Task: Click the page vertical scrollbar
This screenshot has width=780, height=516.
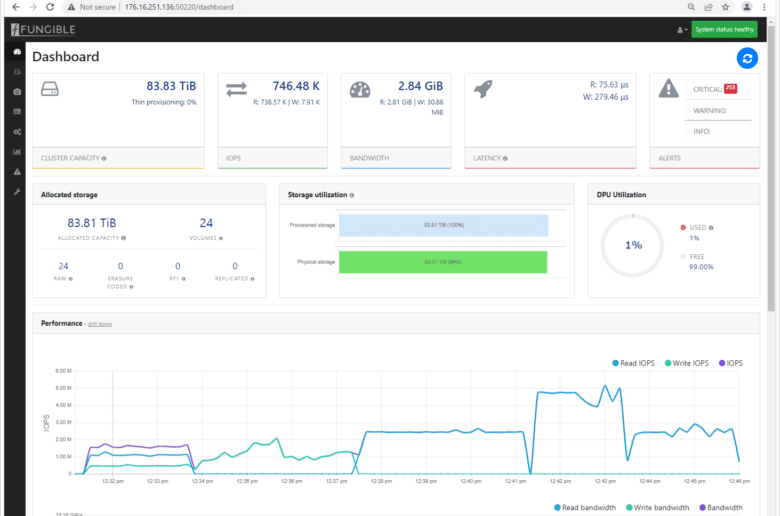Action: 771,169
